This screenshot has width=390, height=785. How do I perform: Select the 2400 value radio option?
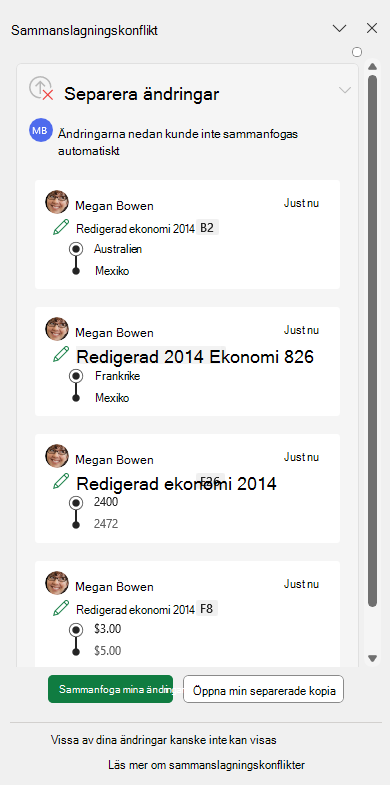[76, 503]
